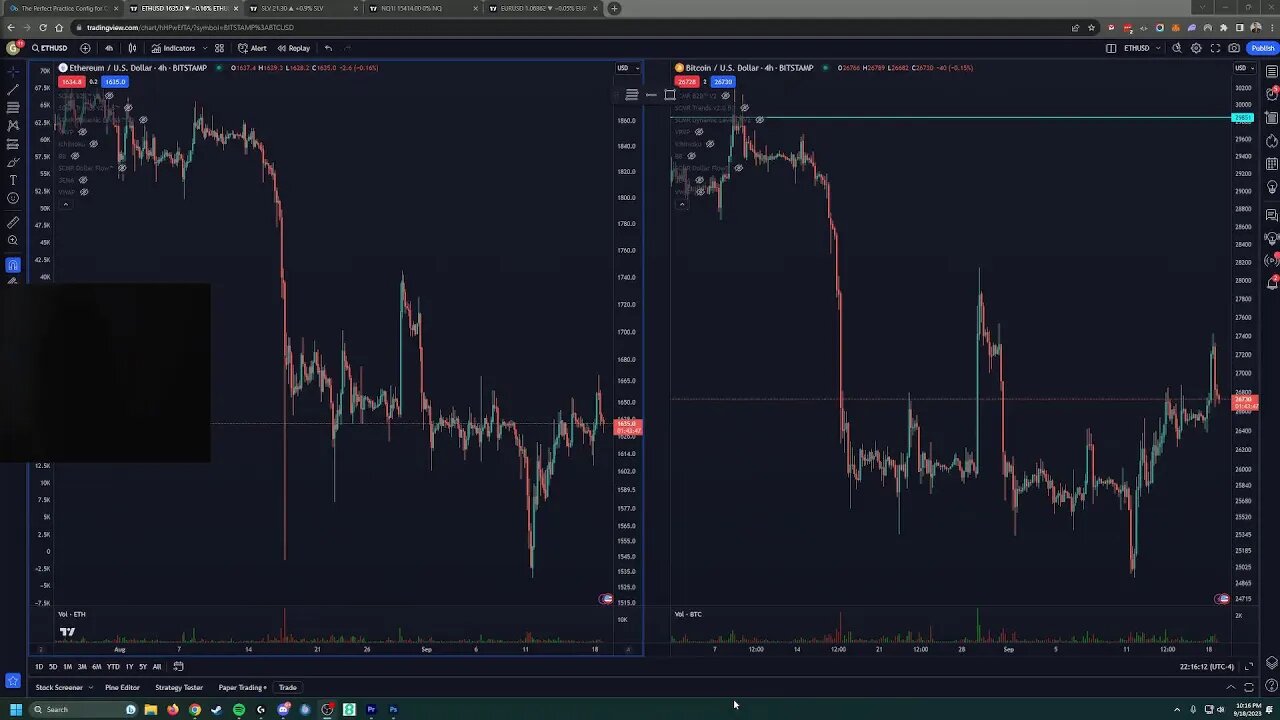Screen dimensions: 1280x720
Task: Create an Alert from the toolbar
Action: tap(252, 48)
